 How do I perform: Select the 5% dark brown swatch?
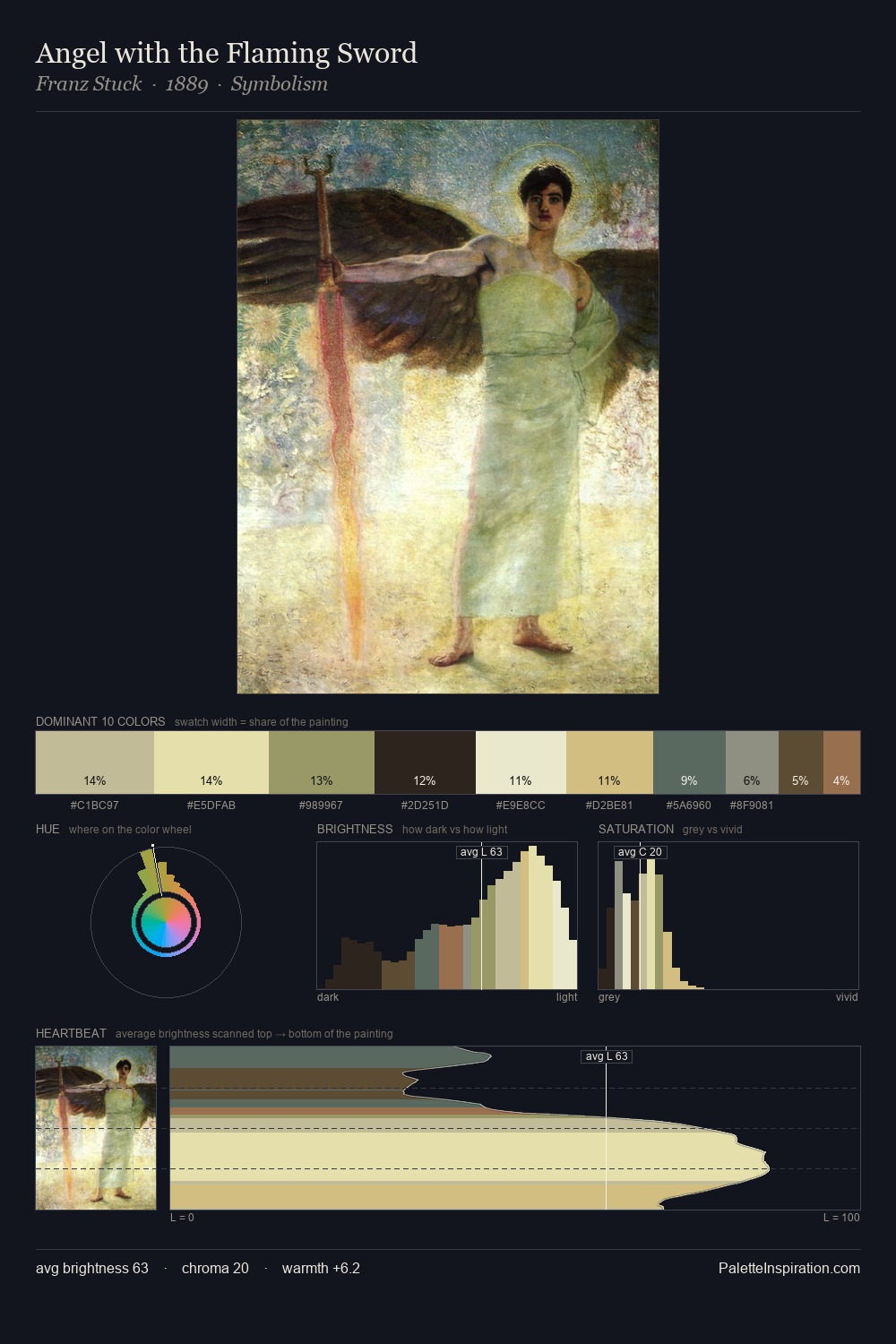tap(801, 762)
